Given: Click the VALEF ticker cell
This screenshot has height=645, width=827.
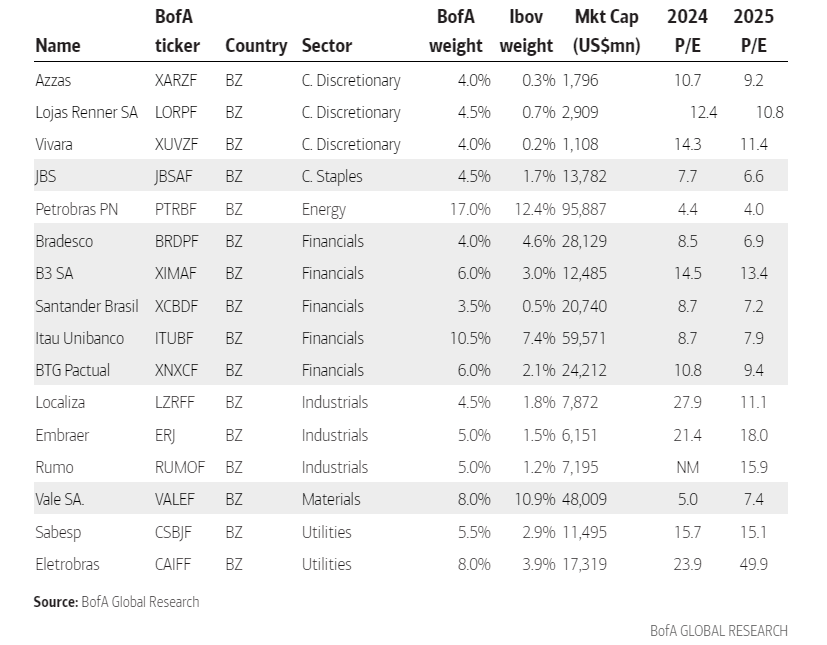Looking at the screenshot, I should [x=177, y=499].
